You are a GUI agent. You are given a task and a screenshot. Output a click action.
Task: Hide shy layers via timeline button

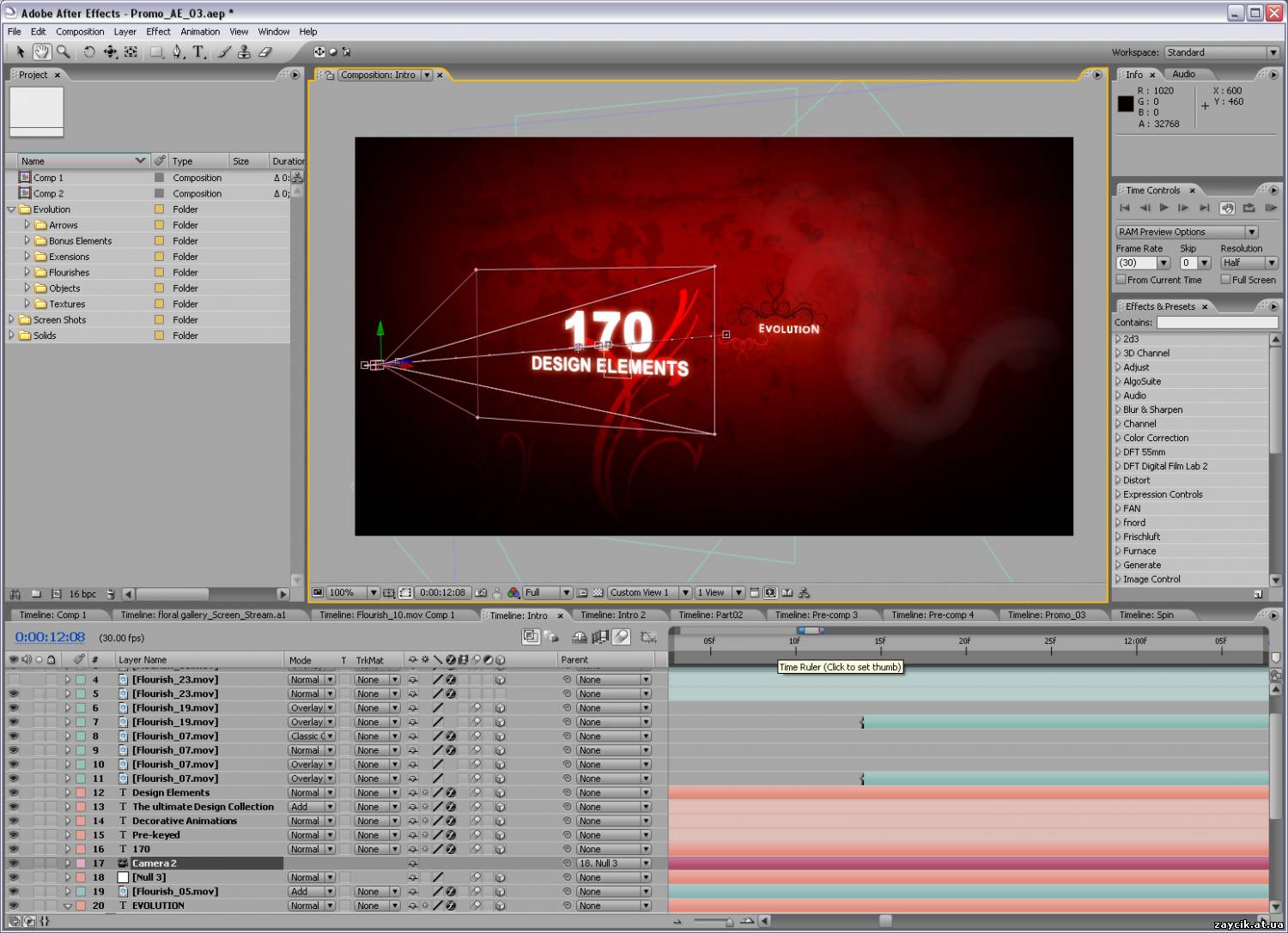580,637
